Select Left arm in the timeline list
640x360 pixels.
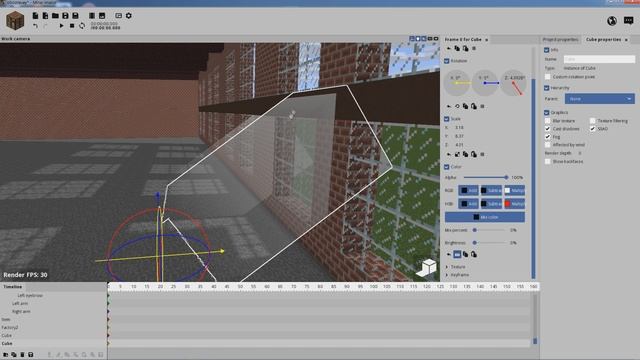tap(20, 303)
